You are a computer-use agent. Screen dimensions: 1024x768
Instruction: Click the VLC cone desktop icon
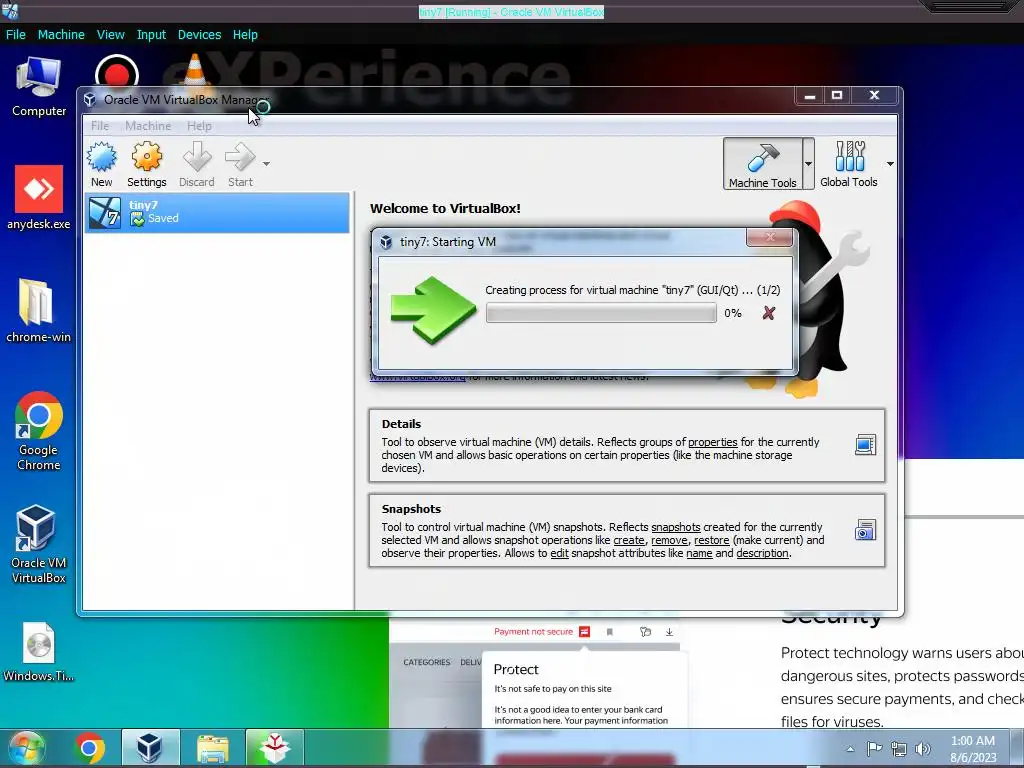[x=194, y=70]
